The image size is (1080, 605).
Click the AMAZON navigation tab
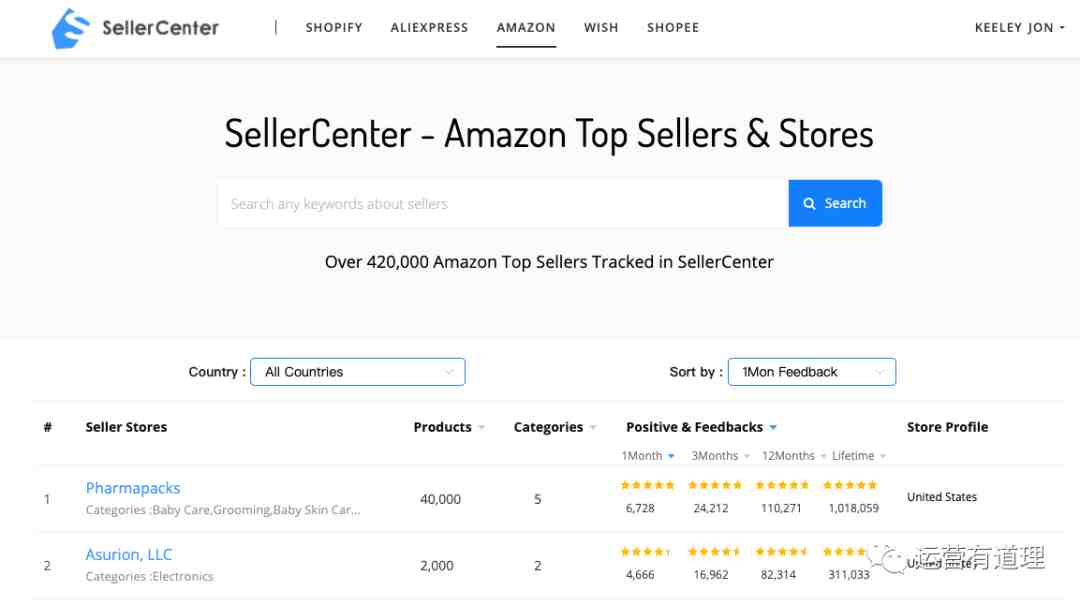[x=526, y=28]
